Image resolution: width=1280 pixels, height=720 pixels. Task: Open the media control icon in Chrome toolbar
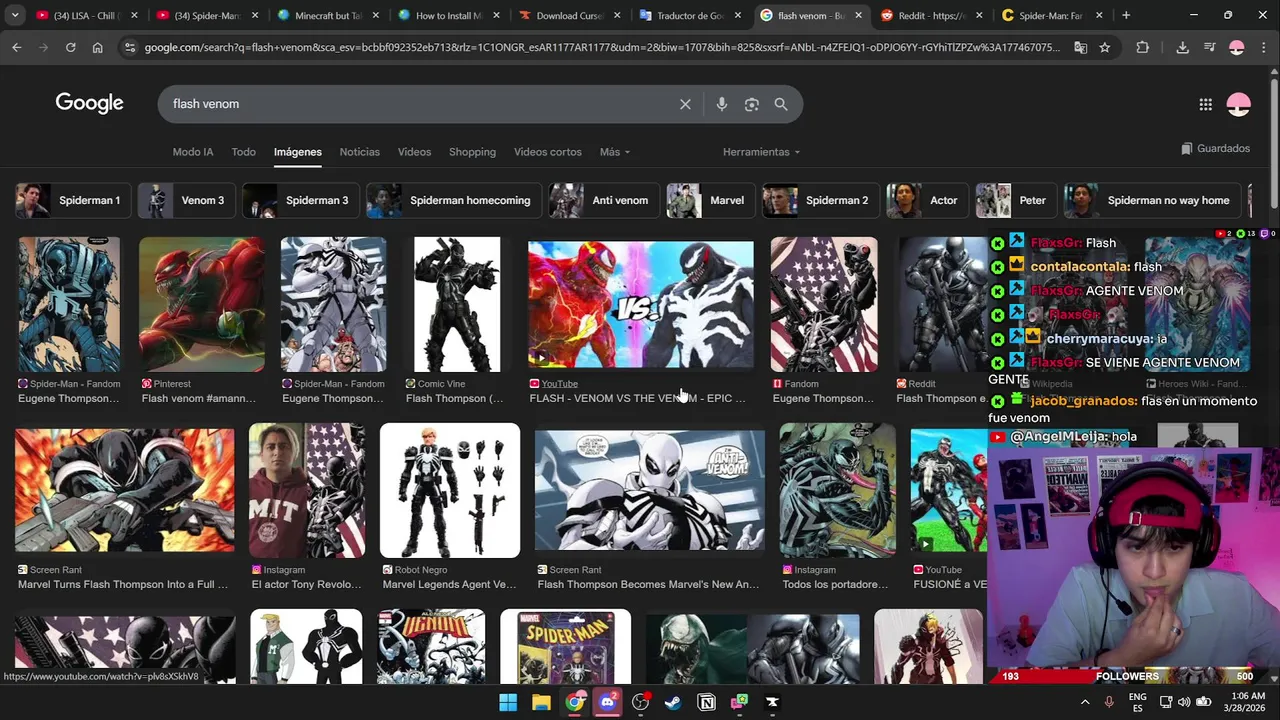pos(1209,47)
